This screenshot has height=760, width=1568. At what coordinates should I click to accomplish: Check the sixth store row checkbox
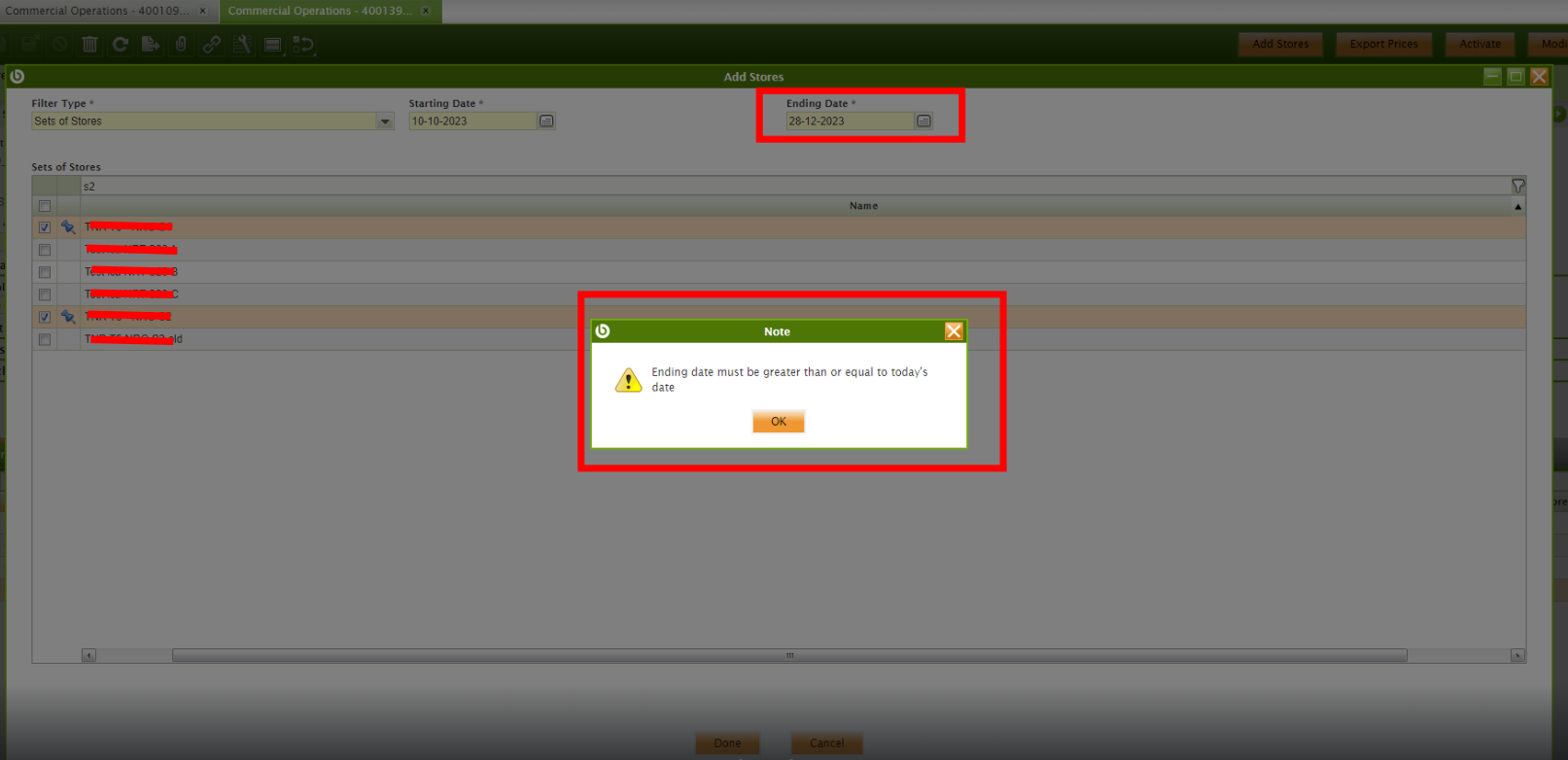(x=45, y=339)
